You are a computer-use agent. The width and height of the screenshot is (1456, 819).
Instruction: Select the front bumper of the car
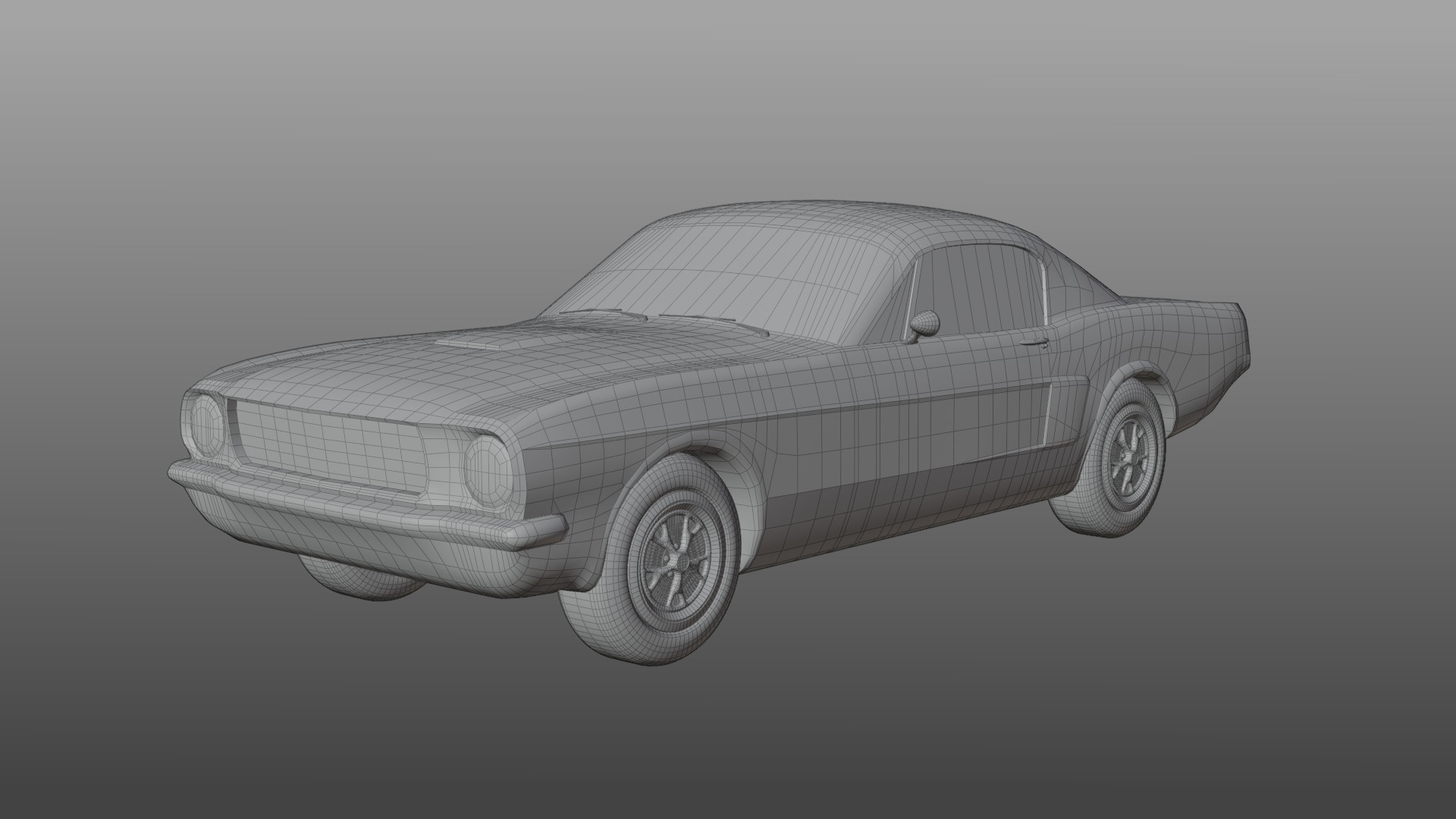pos(367,504)
